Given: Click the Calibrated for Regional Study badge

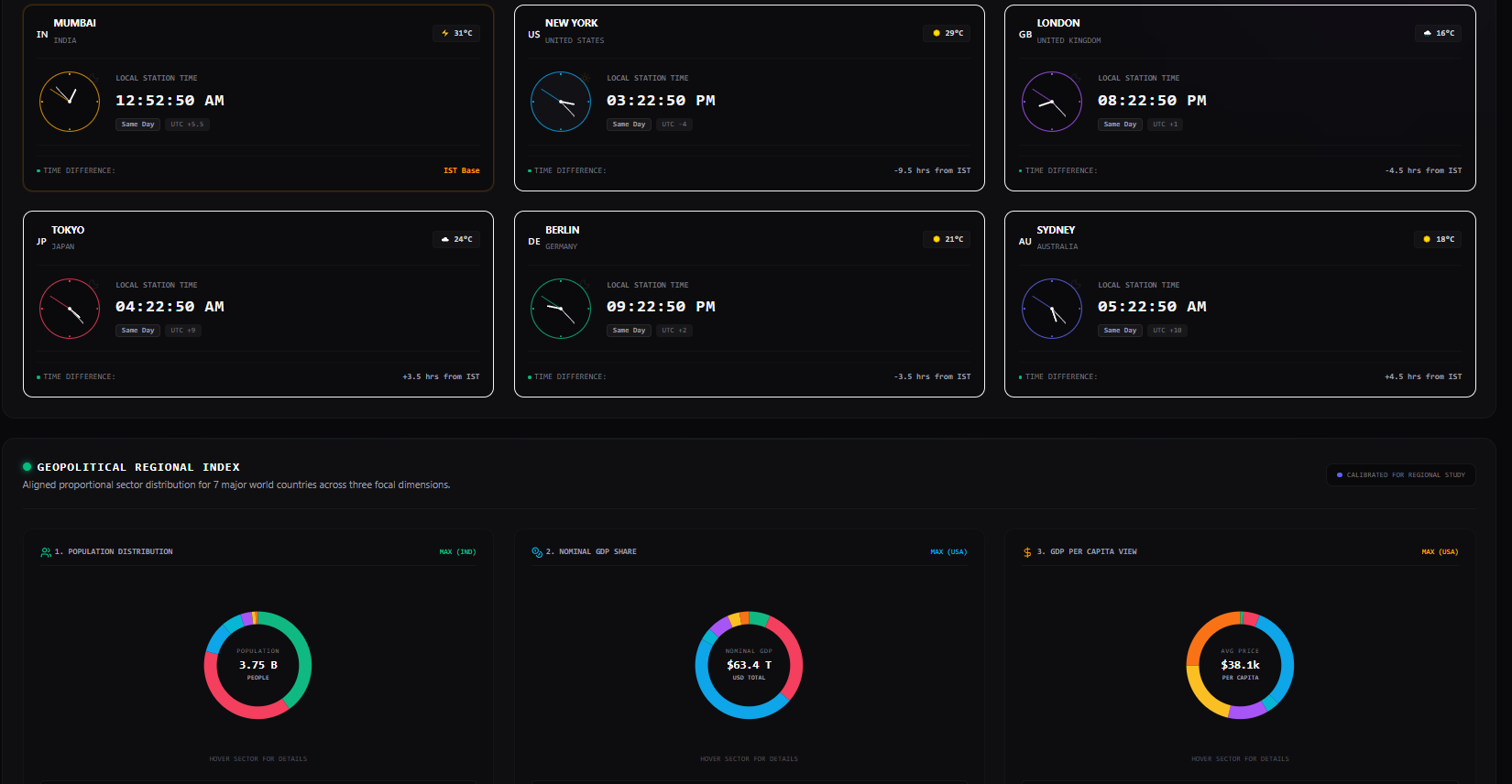Looking at the screenshot, I should (x=1400, y=474).
